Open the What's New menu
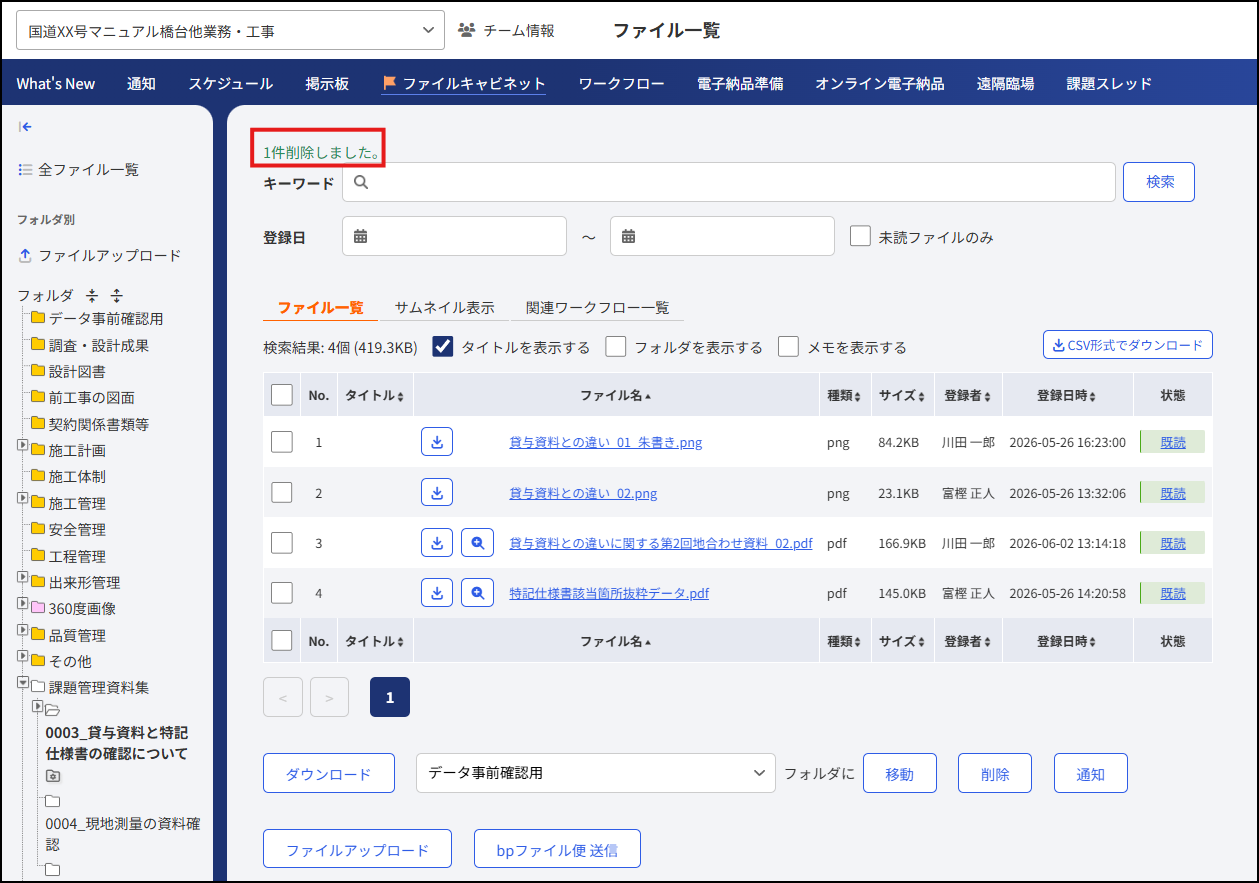Viewport: 1259px width, 883px height. 56,84
